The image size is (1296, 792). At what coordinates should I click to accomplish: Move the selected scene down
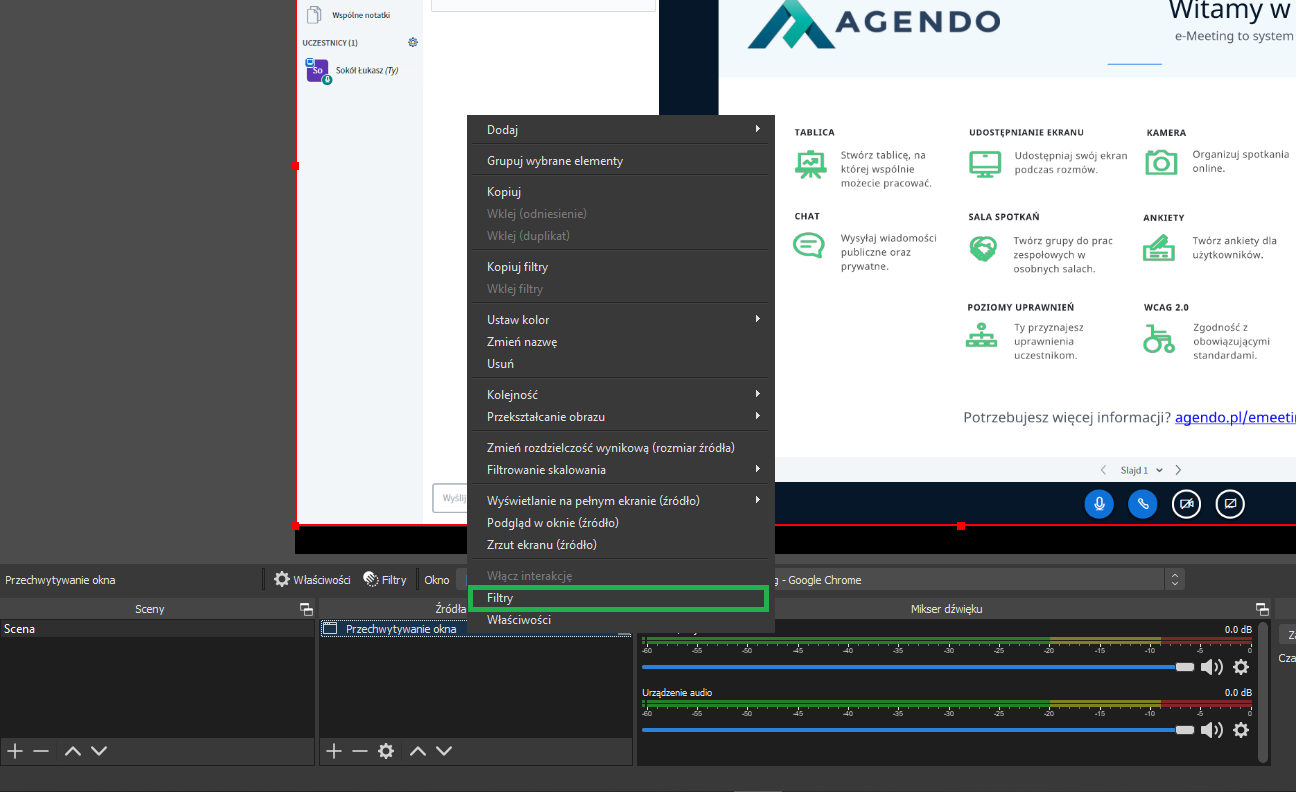pos(99,751)
